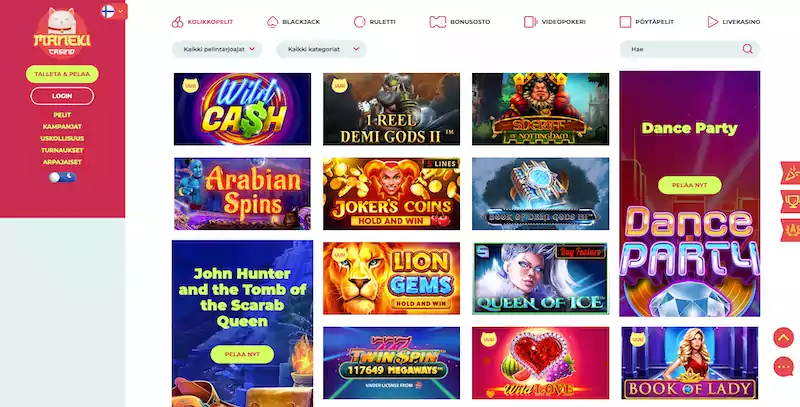The height and width of the screenshot is (407, 800).
Task: Click into the Hae search field
Action: pyautogui.click(x=684, y=49)
